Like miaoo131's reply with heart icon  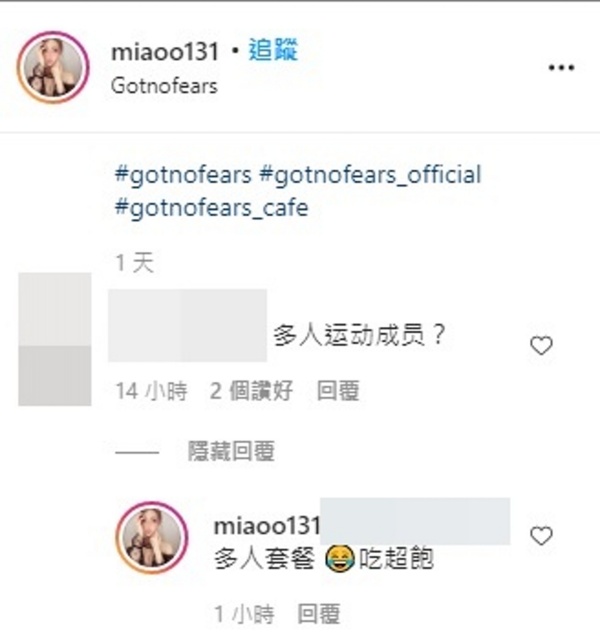click(x=541, y=536)
